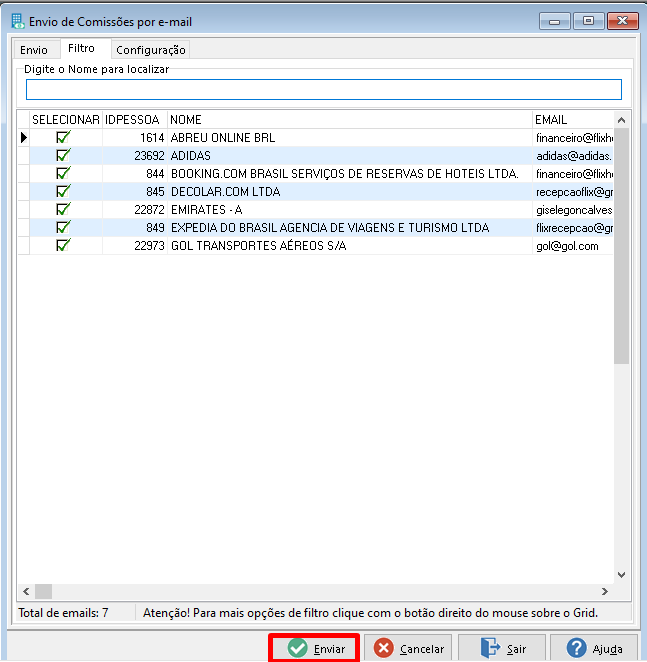
Task: Click the horizontal scrollbar thumb
Action: pyautogui.click(x=43, y=591)
